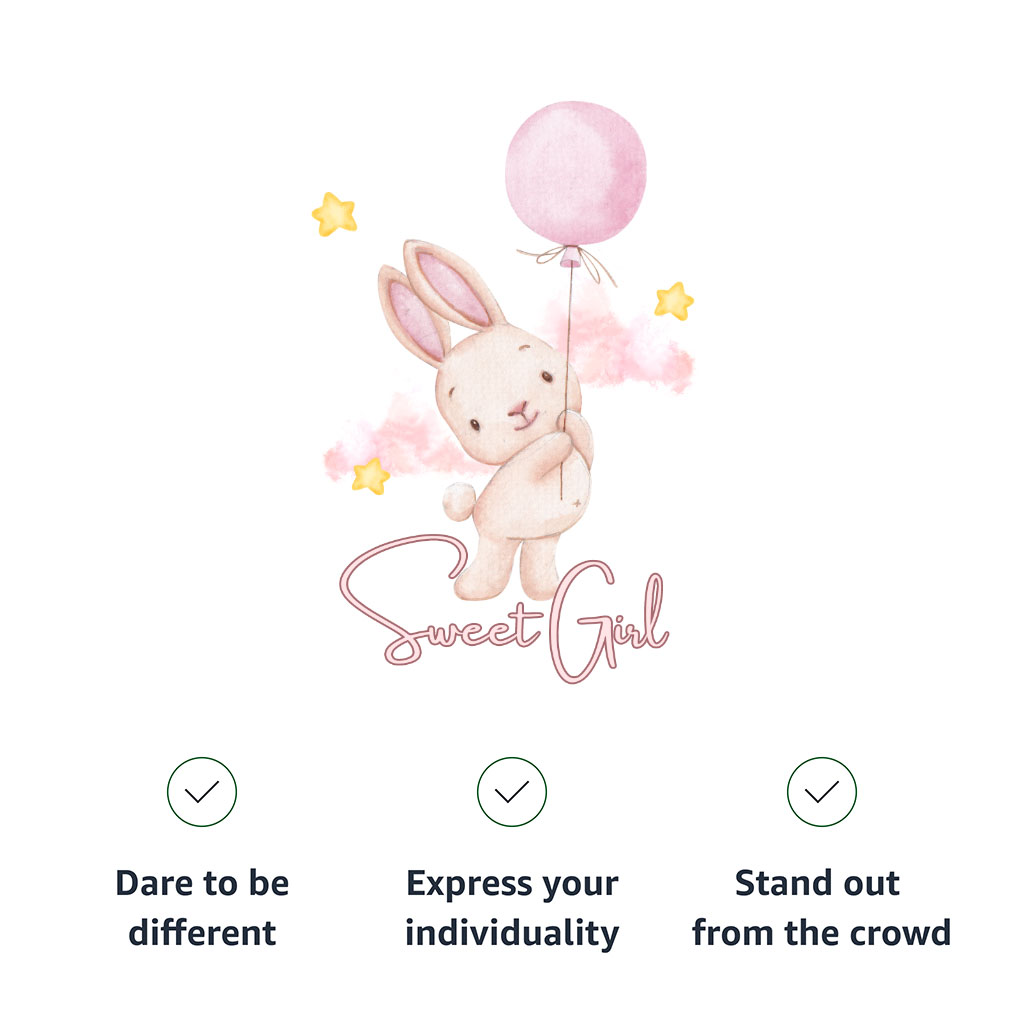This screenshot has width=1024, height=1024.
Task: Select the "Express your individuality" text
Action: tap(512, 908)
